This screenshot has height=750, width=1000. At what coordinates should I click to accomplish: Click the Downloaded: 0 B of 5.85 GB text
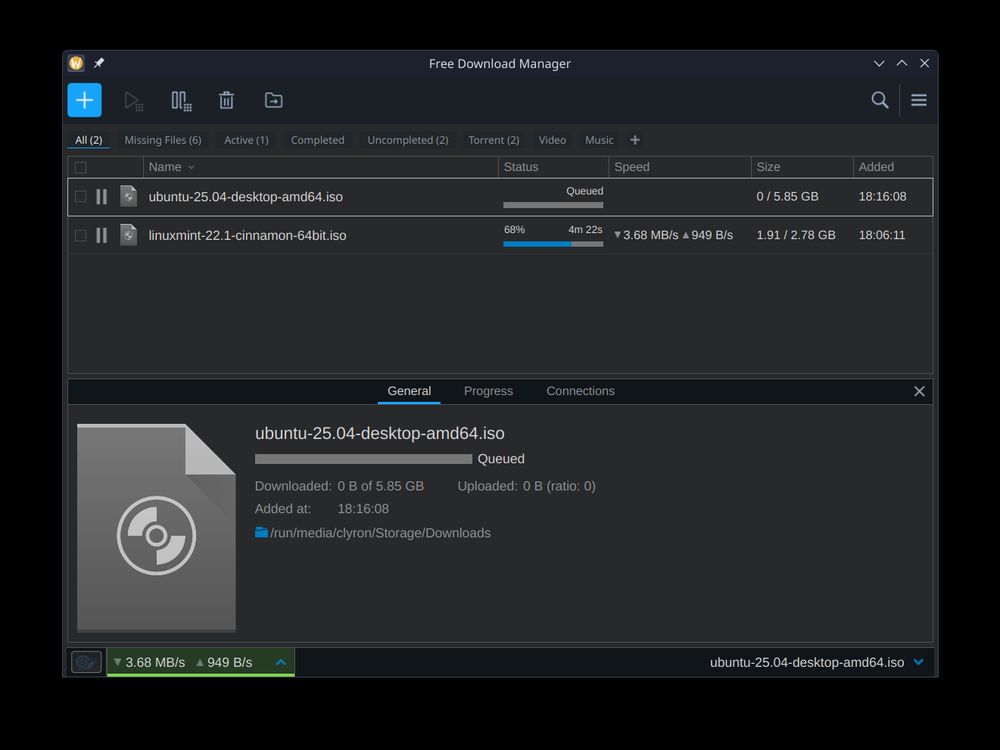click(x=339, y=486)
